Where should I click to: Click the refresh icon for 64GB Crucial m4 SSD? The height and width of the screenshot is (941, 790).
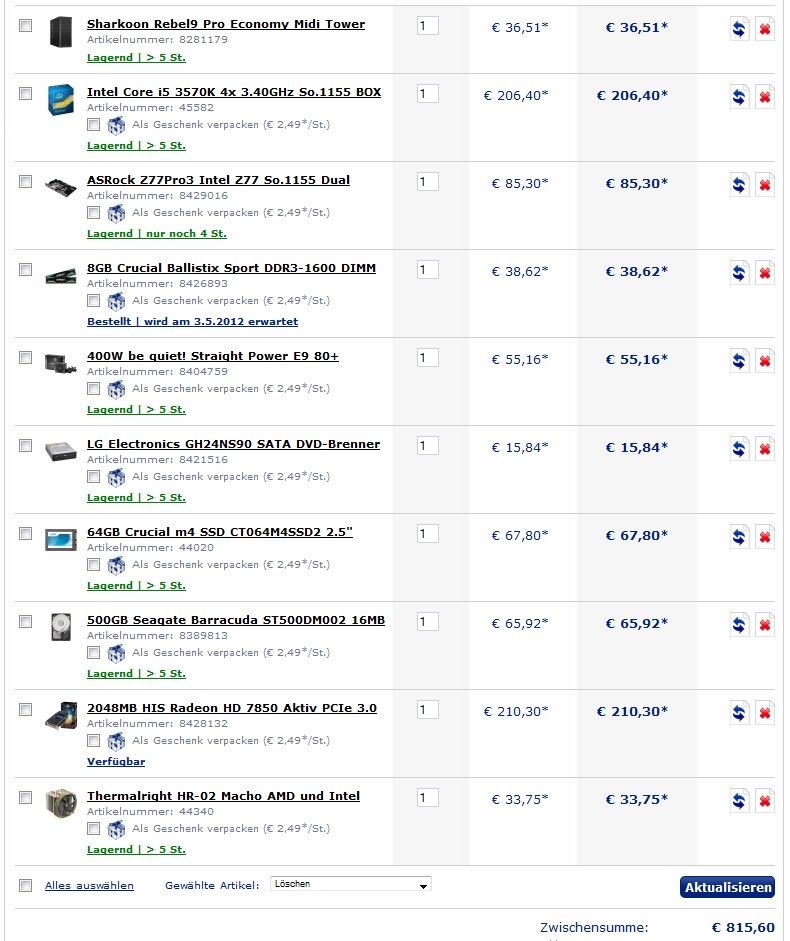(x=739, y=537)
